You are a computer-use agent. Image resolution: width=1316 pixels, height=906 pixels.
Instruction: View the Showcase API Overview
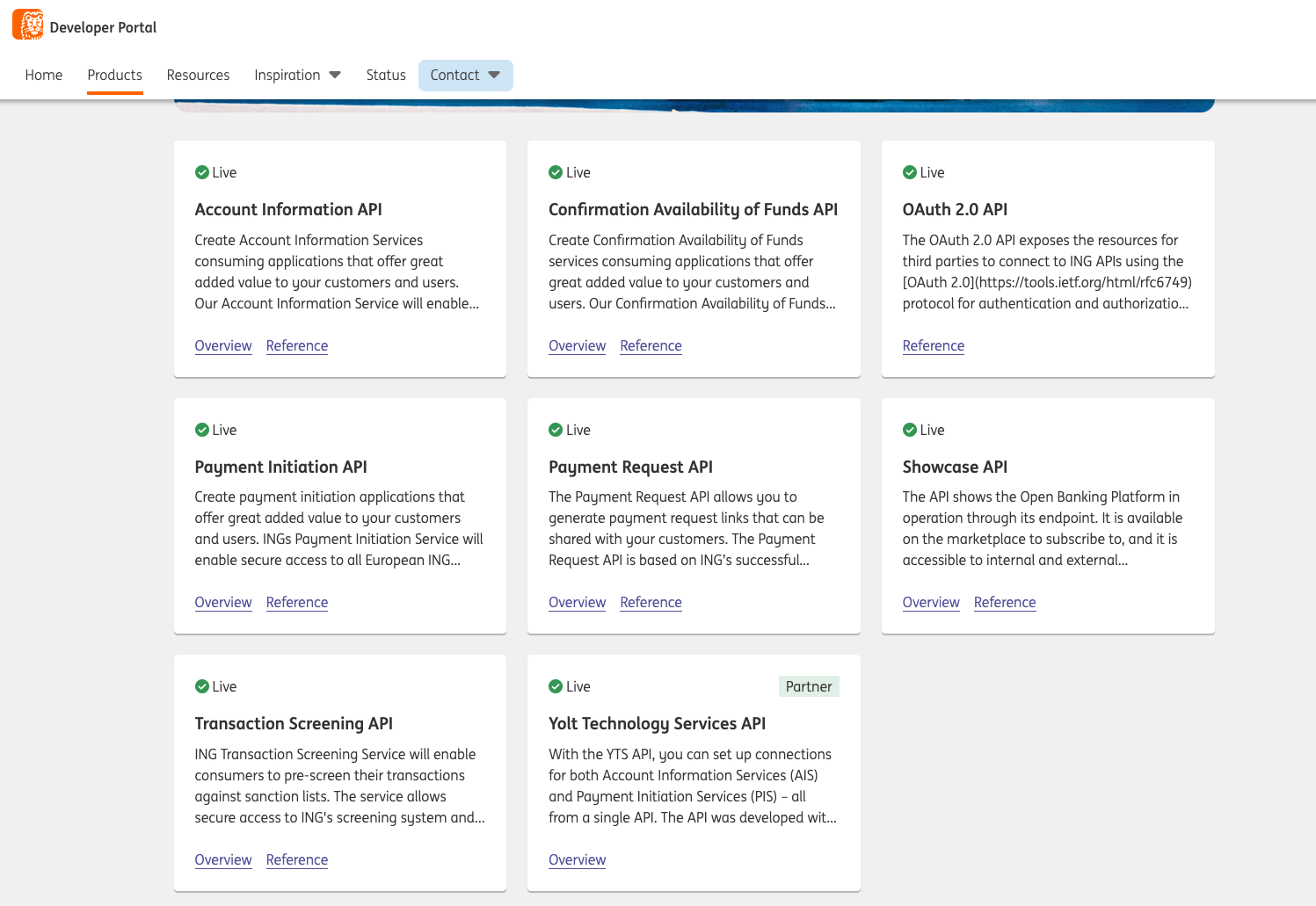(x=931, y=602)
